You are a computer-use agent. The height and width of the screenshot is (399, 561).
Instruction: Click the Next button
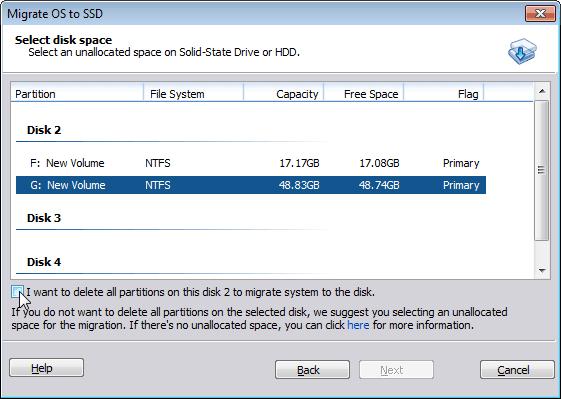(396, 370)
